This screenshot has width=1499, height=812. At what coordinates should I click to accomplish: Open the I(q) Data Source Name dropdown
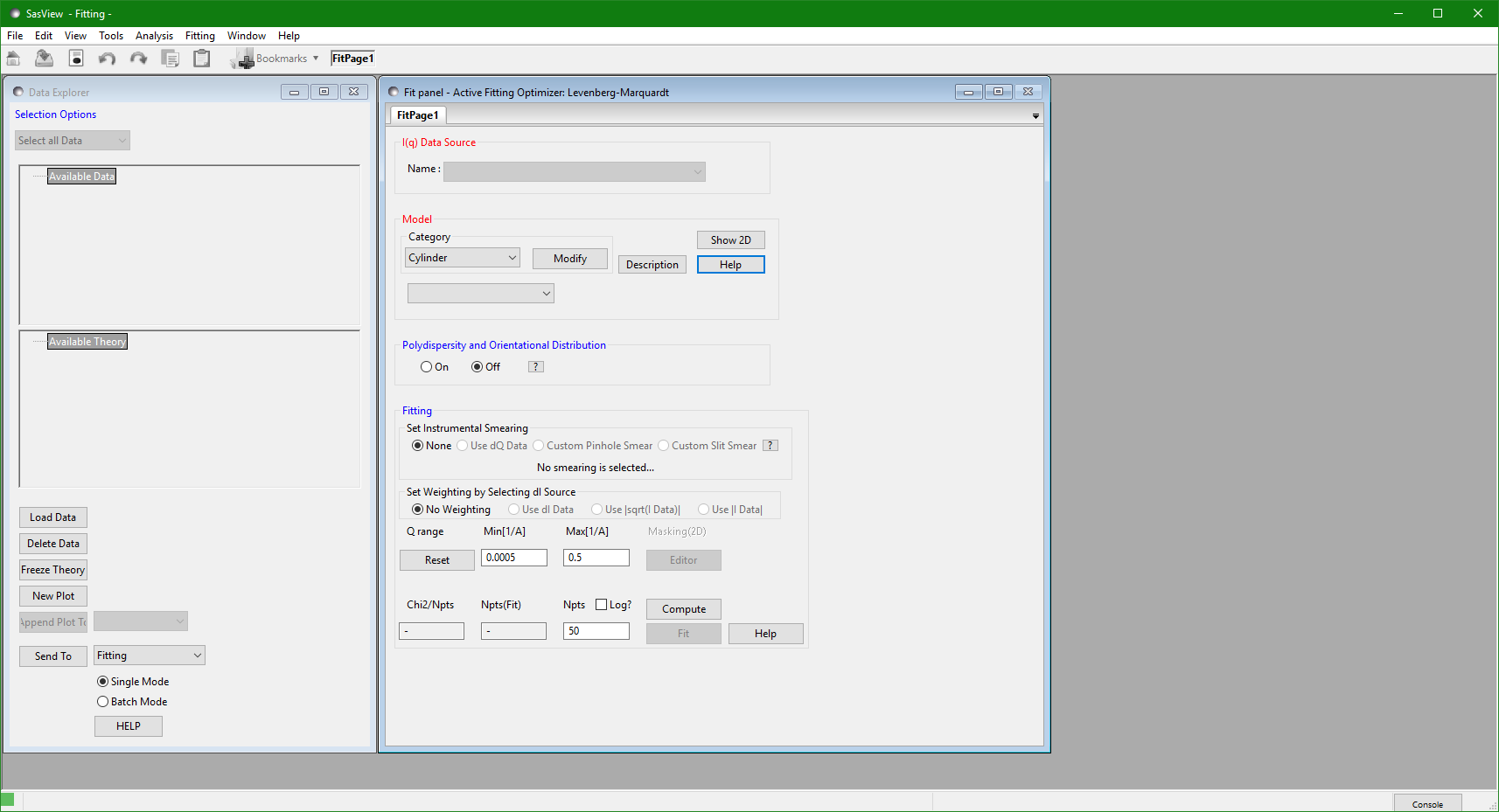(x=574, y=171)
